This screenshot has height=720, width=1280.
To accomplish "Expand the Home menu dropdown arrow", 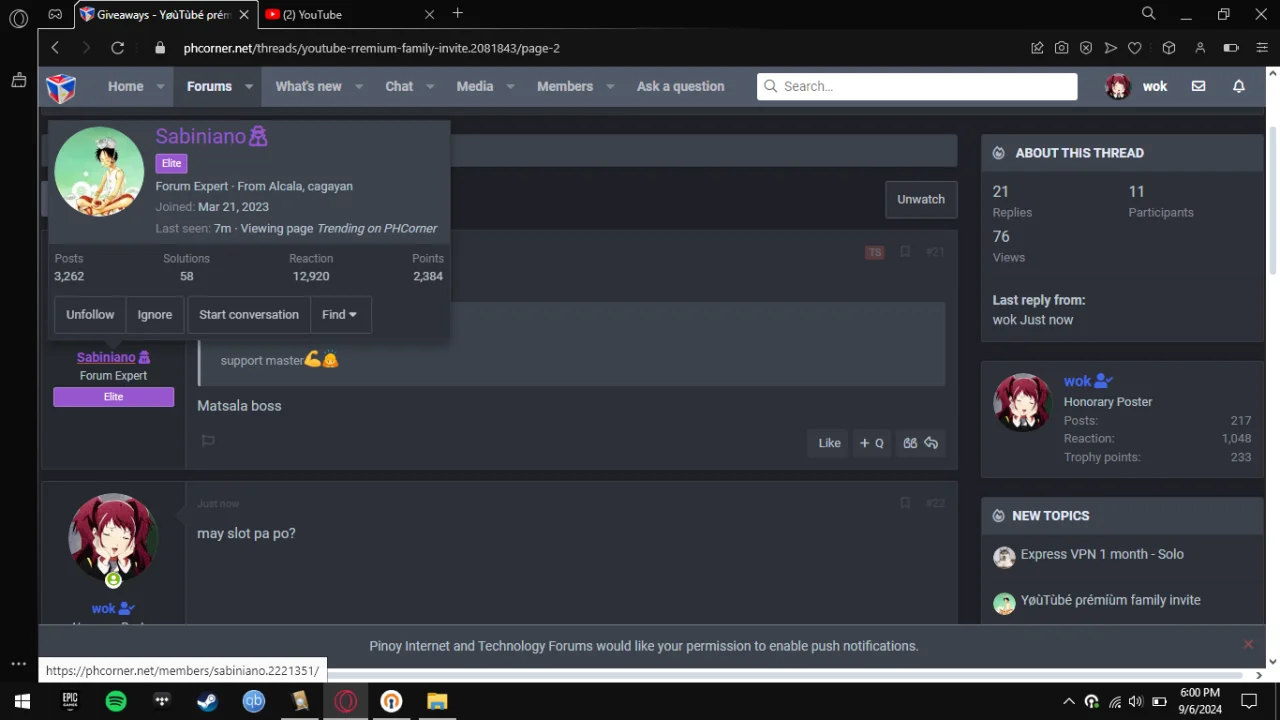I will [x=160, y=87].
